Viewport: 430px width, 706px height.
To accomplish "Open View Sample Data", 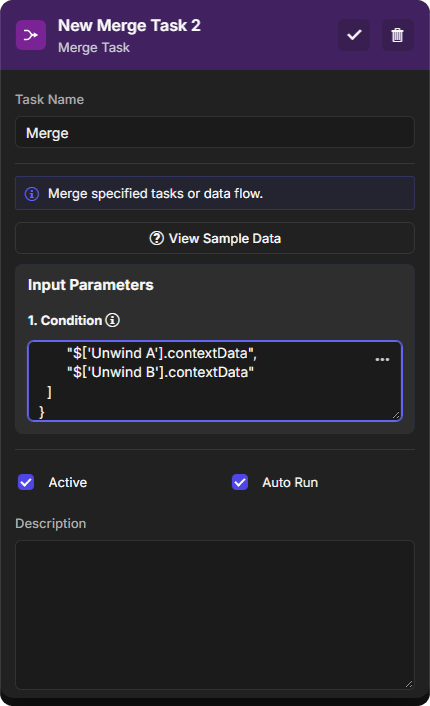I will [x=215, y=238].
